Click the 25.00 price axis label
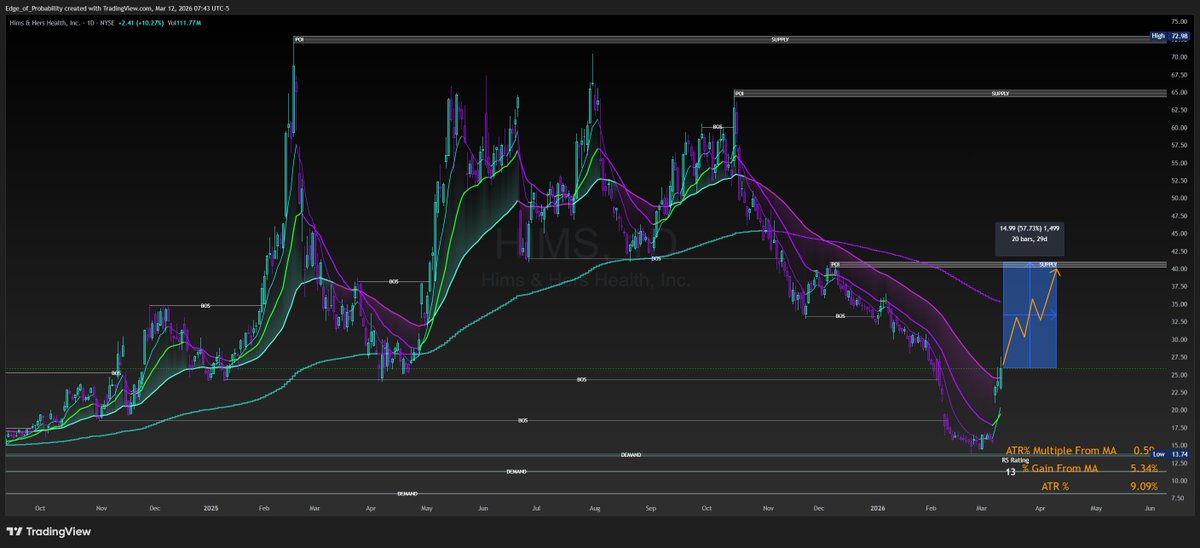This screenshot has height=548, width=1200. (1178, 374)
